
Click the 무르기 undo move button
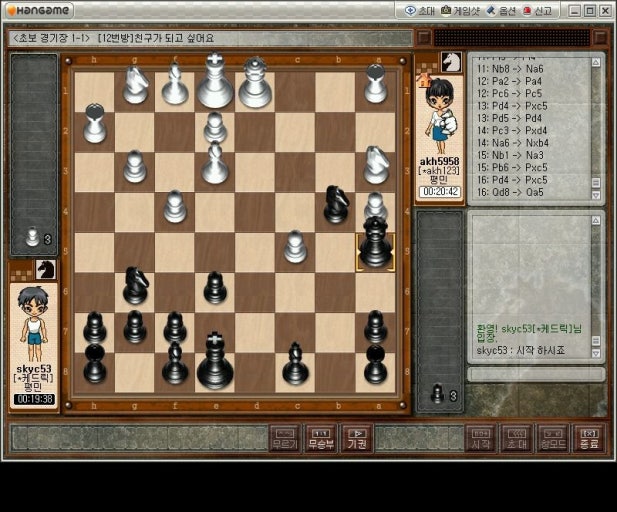pyautogui.click(x=284, y=438)
